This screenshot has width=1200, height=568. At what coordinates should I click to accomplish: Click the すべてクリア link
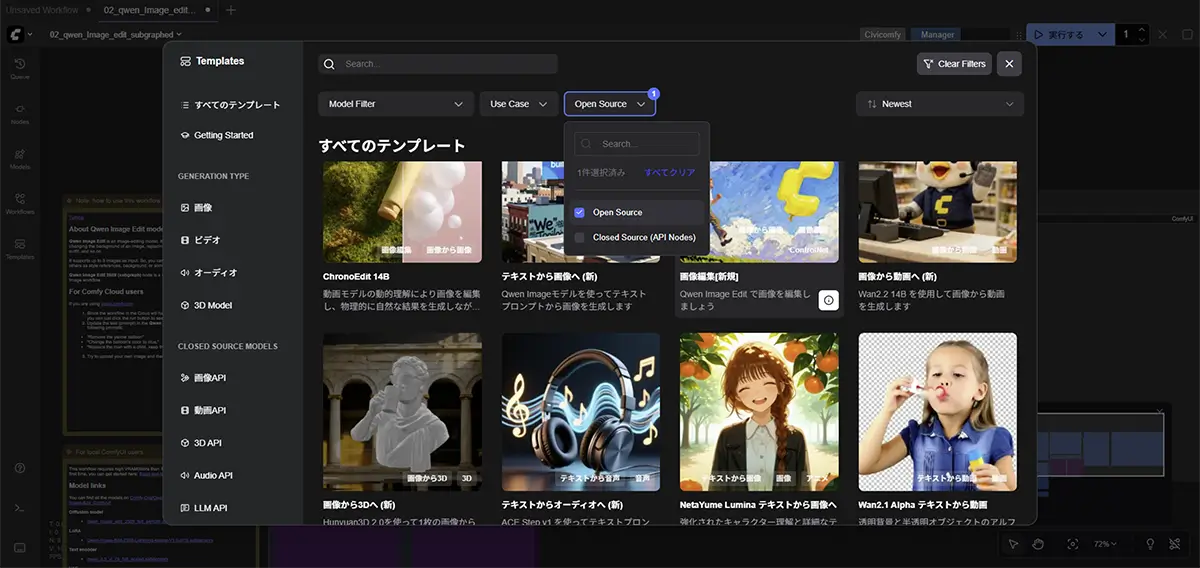point(669,173)
